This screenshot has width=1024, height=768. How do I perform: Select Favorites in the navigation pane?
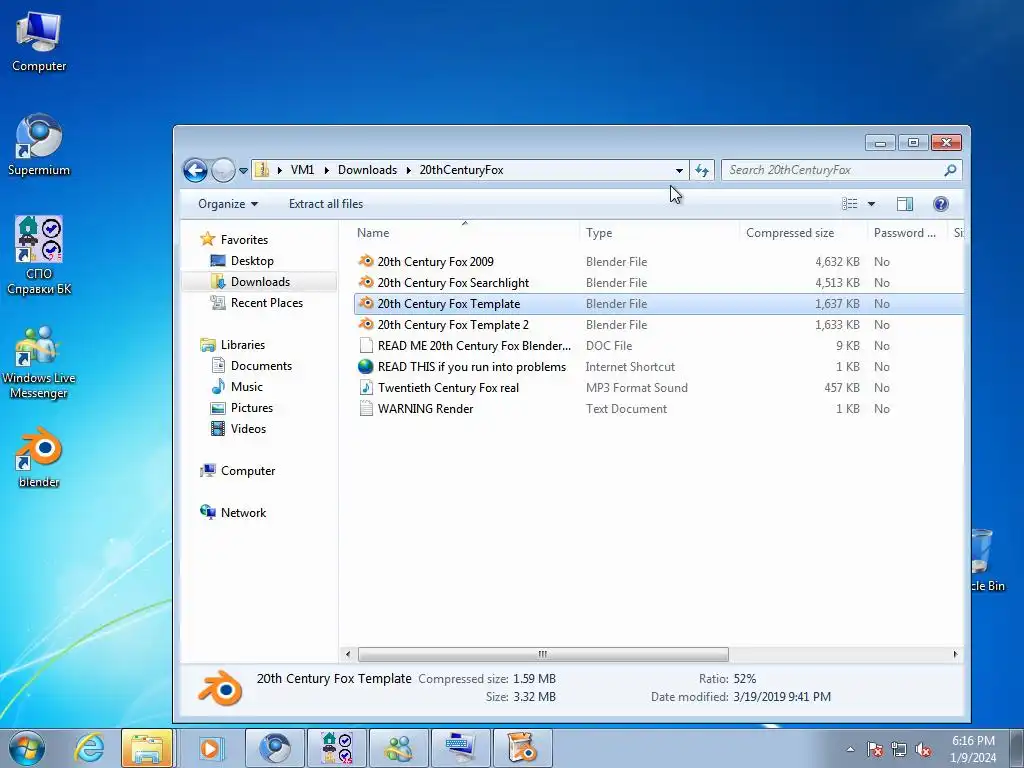(x=244, y=240)
